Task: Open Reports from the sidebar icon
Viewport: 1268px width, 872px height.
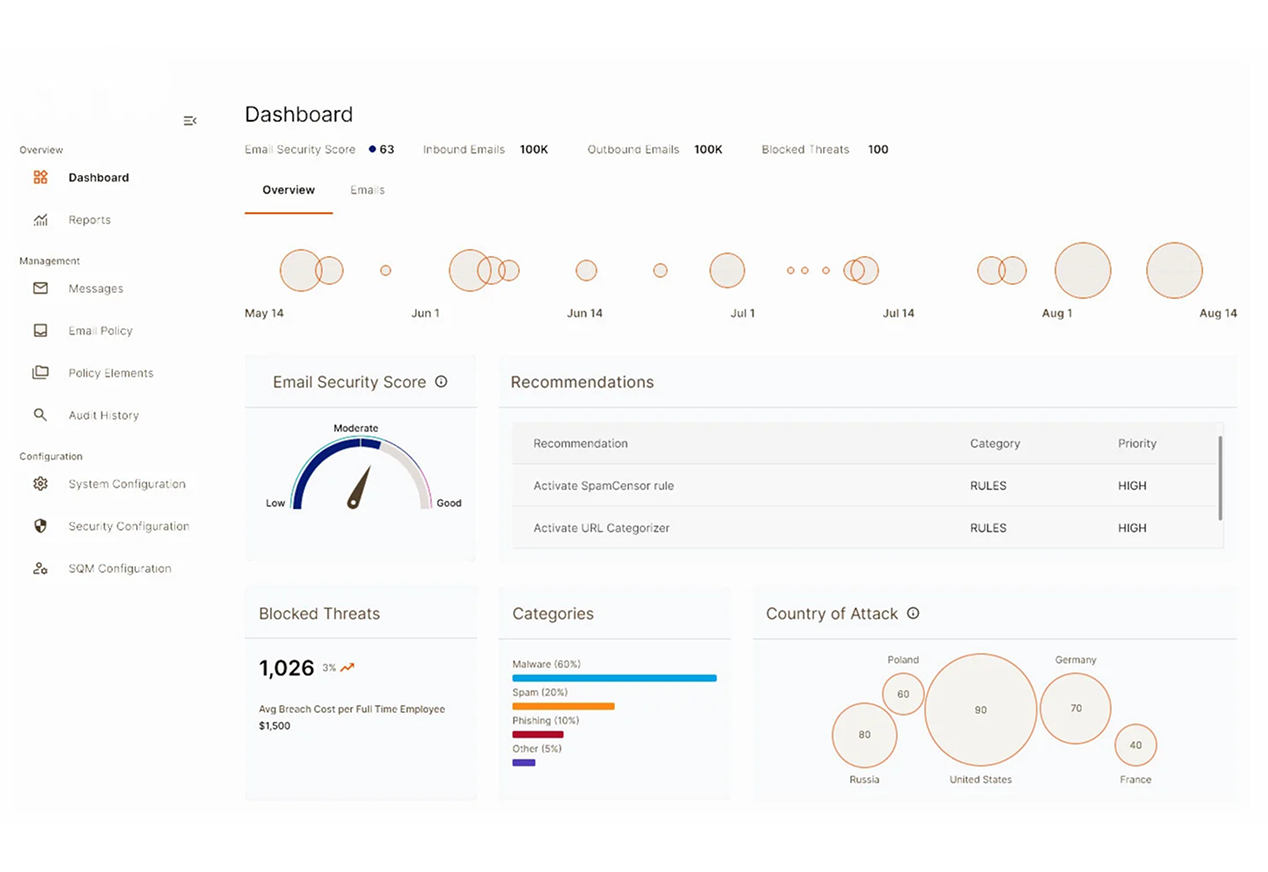Action: (40, 219)
